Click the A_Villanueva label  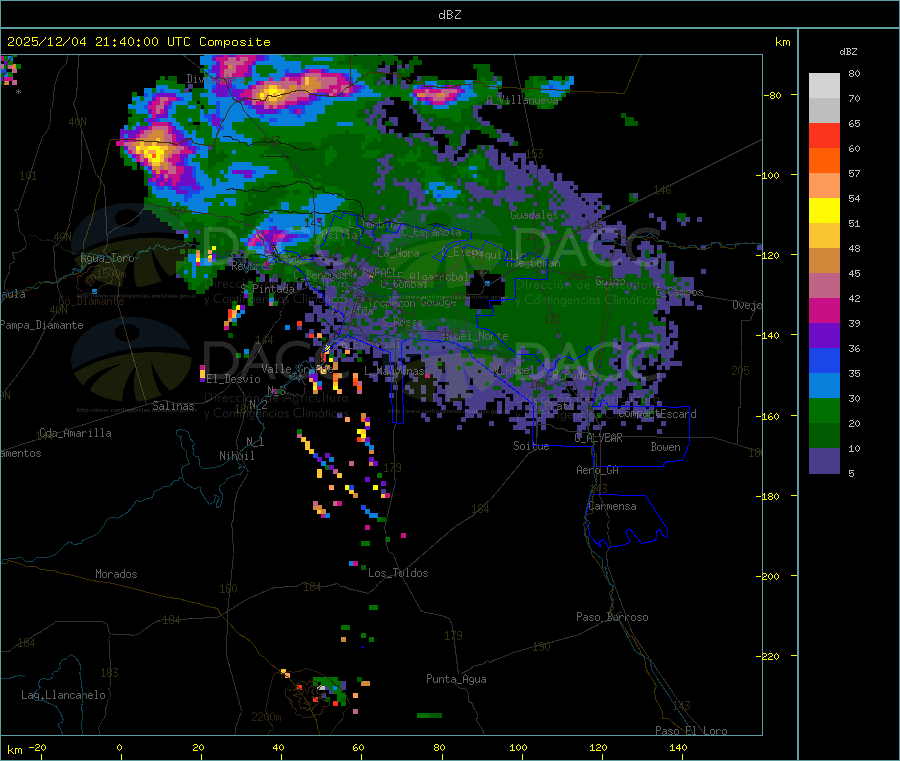coord(522,100)
